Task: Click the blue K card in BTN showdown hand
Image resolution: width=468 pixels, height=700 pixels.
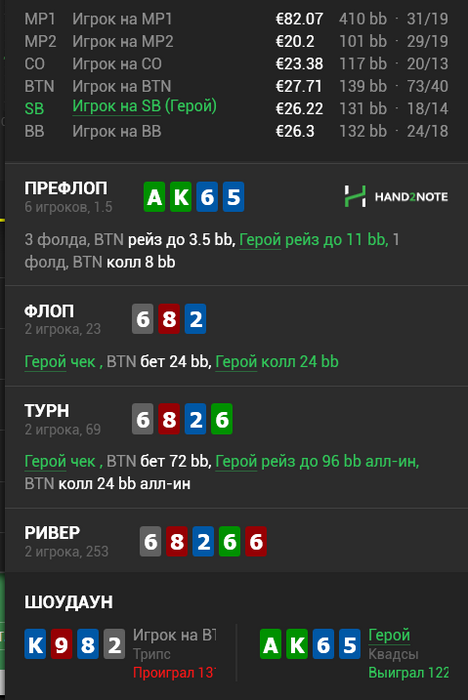Action: tap(35, 644)
